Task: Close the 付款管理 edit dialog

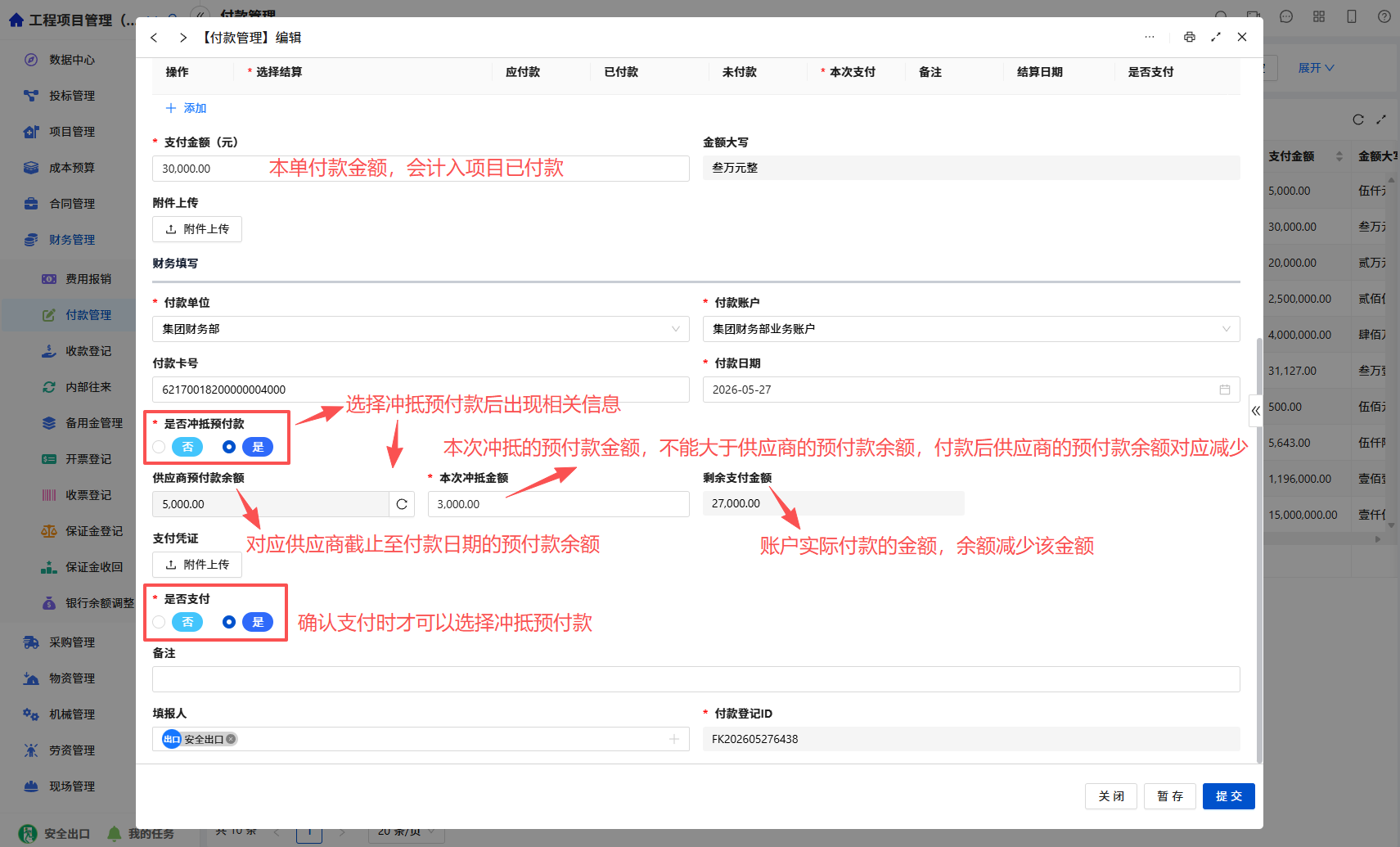Action: 1242,37
